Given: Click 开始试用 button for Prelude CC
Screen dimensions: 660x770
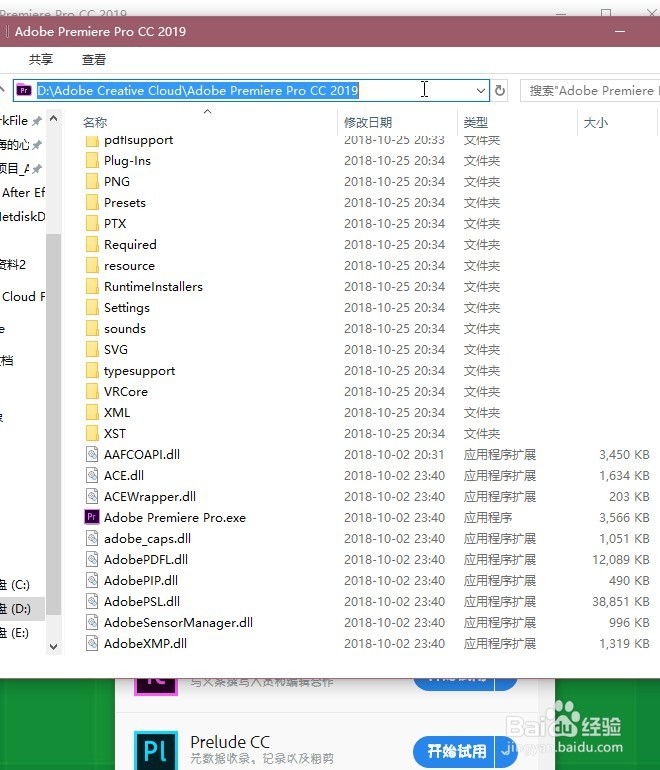Looking at the screenshot, I should point(455,751).
